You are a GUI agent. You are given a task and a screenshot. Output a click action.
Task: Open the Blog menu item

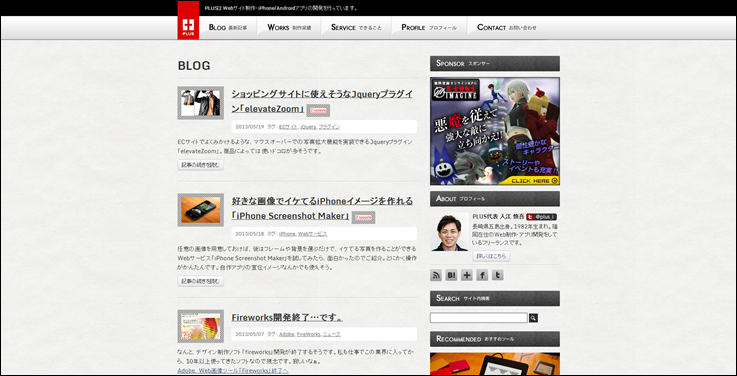pos(227,28)
